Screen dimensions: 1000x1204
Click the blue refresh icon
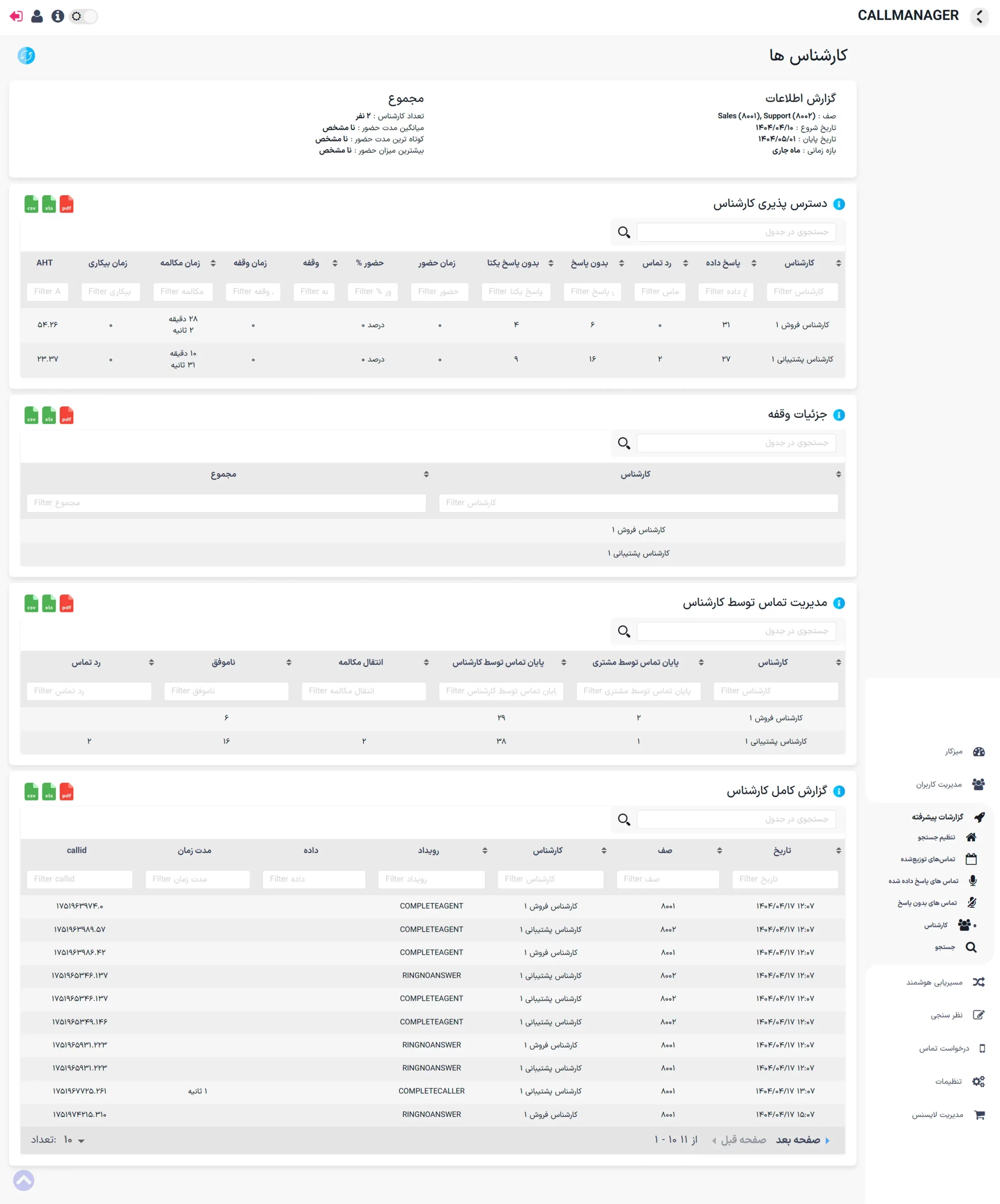(26, 55)
